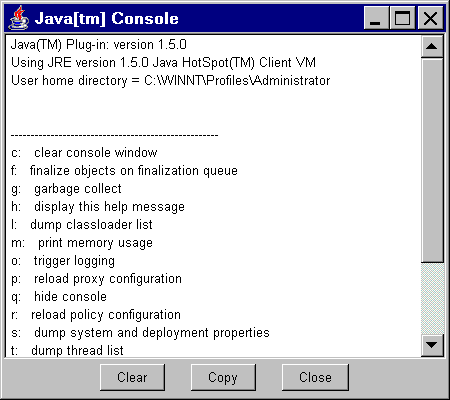Click the scrollbar down arrow
450x400 pixels.
(432, 345)
